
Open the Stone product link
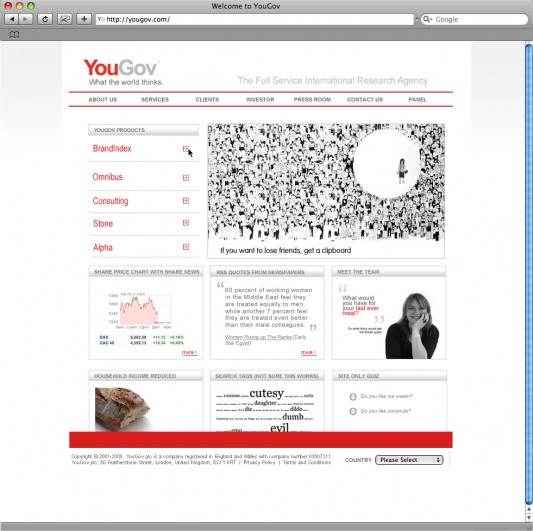(103, 223)
